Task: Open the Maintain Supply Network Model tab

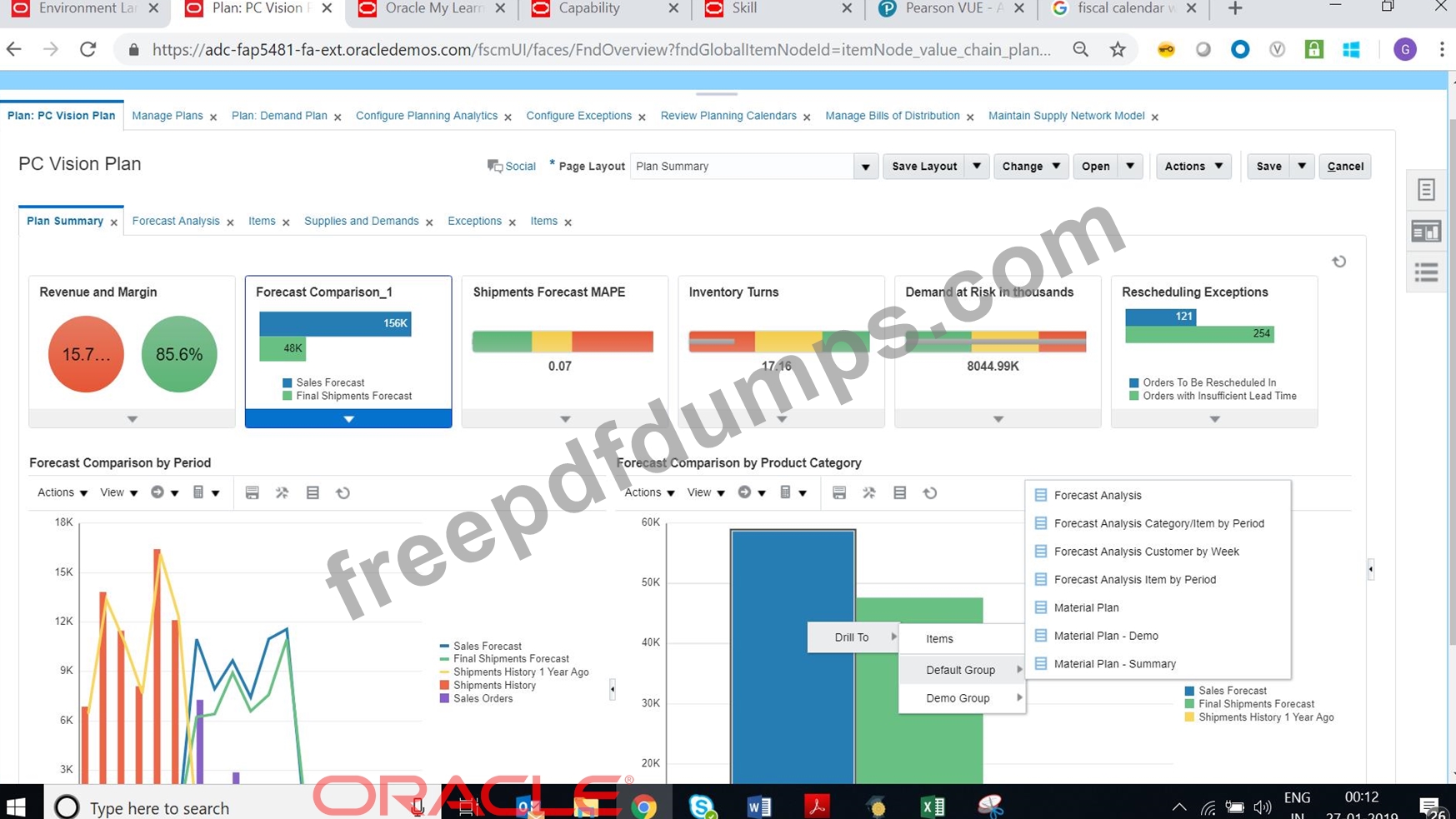Action: (1066, 116)
